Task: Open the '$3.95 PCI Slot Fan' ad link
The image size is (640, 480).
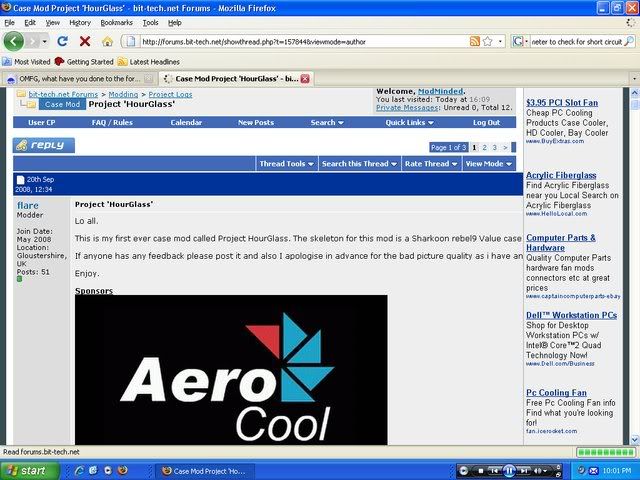Action: pos(562,103)
